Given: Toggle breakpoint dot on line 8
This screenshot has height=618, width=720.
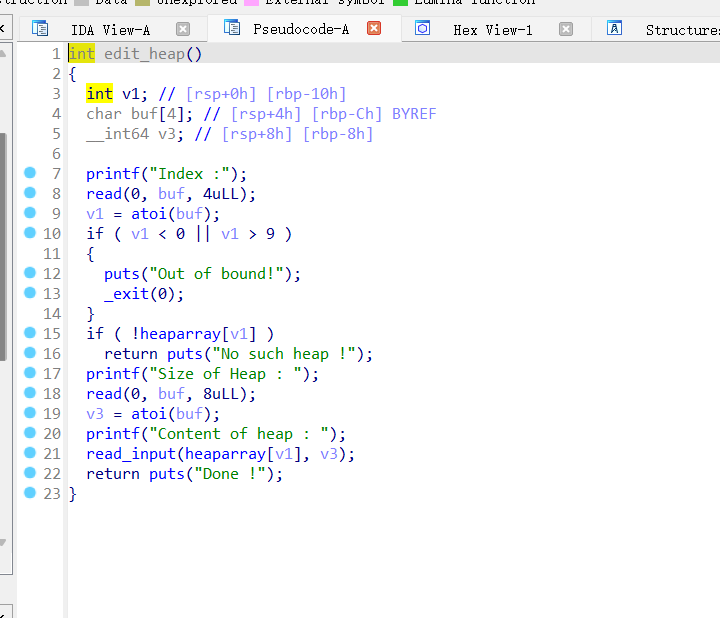Looking at the screenshot, I should [30, 192].
